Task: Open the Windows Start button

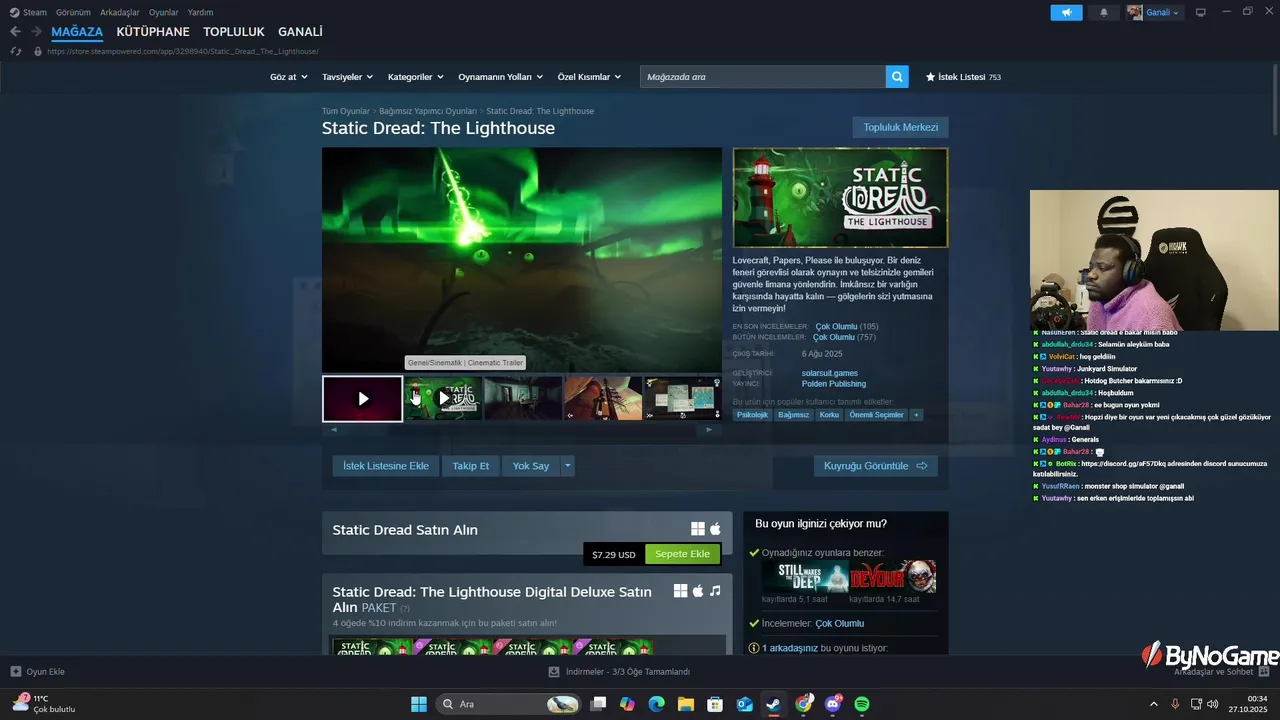Action: point(419,704)
